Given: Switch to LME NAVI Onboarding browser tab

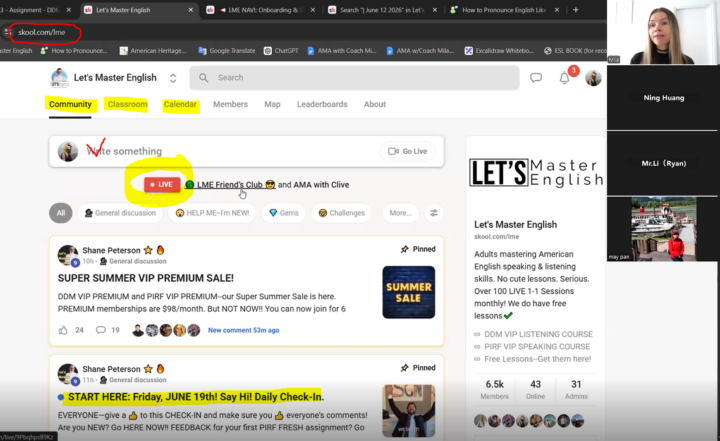Looking at the screenshot, I should [x=260, y=10].
